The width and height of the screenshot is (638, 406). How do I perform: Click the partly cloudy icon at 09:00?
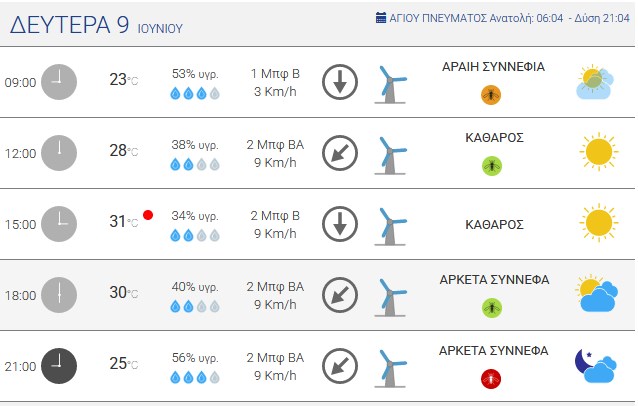[595, 82]
